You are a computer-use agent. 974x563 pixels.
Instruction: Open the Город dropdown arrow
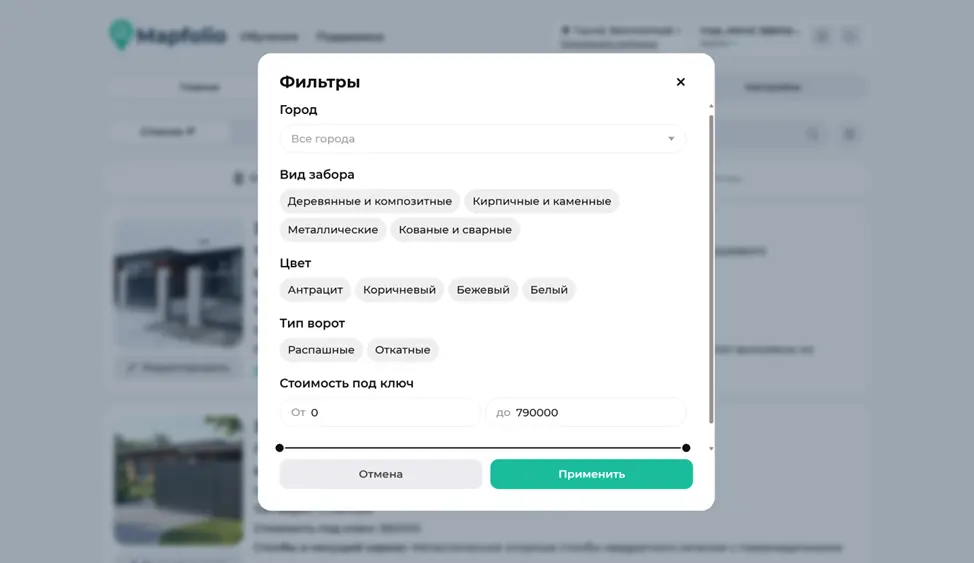(x=671, y=139)
